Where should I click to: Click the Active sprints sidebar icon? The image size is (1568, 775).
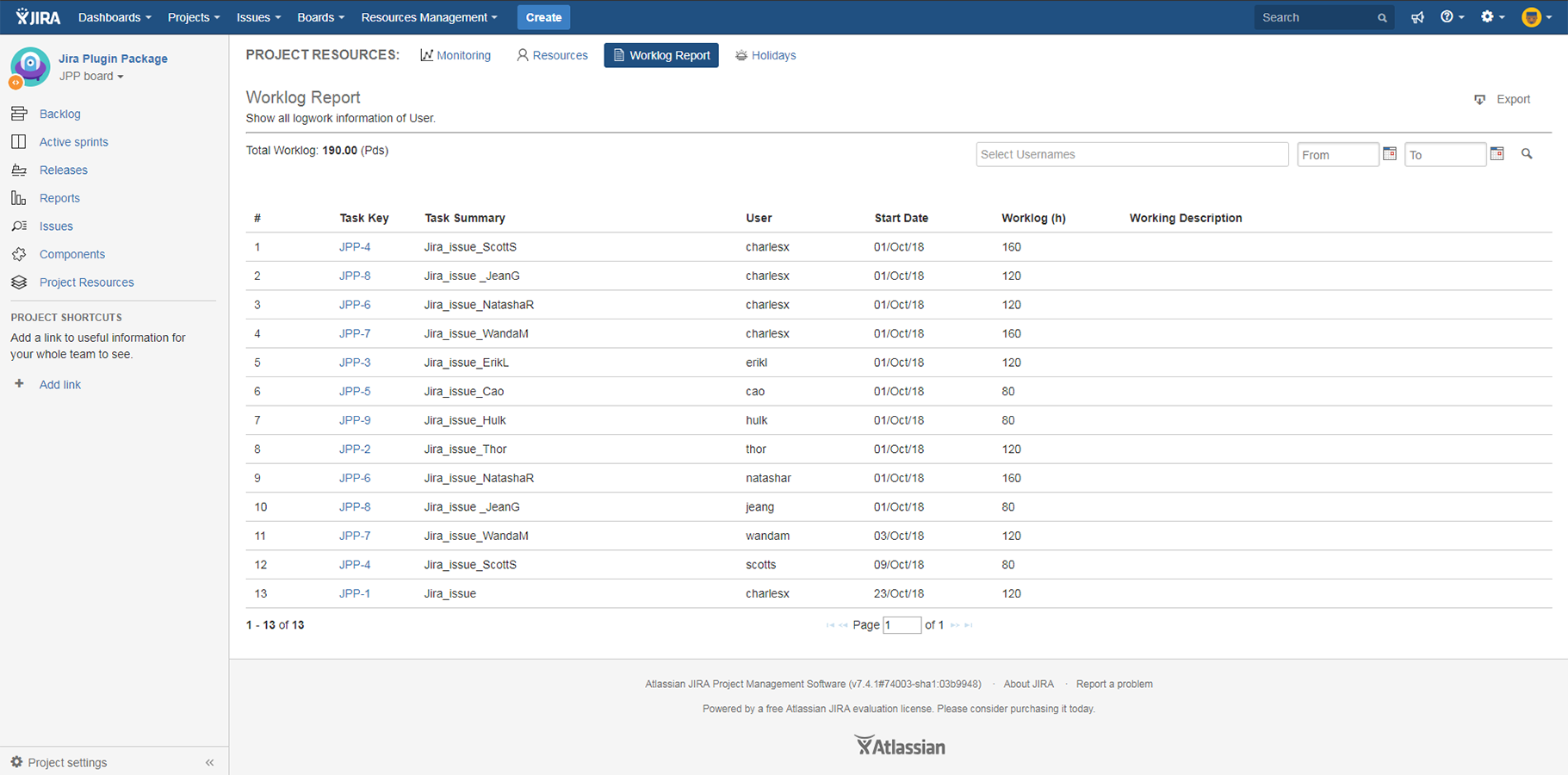[19, 142]
